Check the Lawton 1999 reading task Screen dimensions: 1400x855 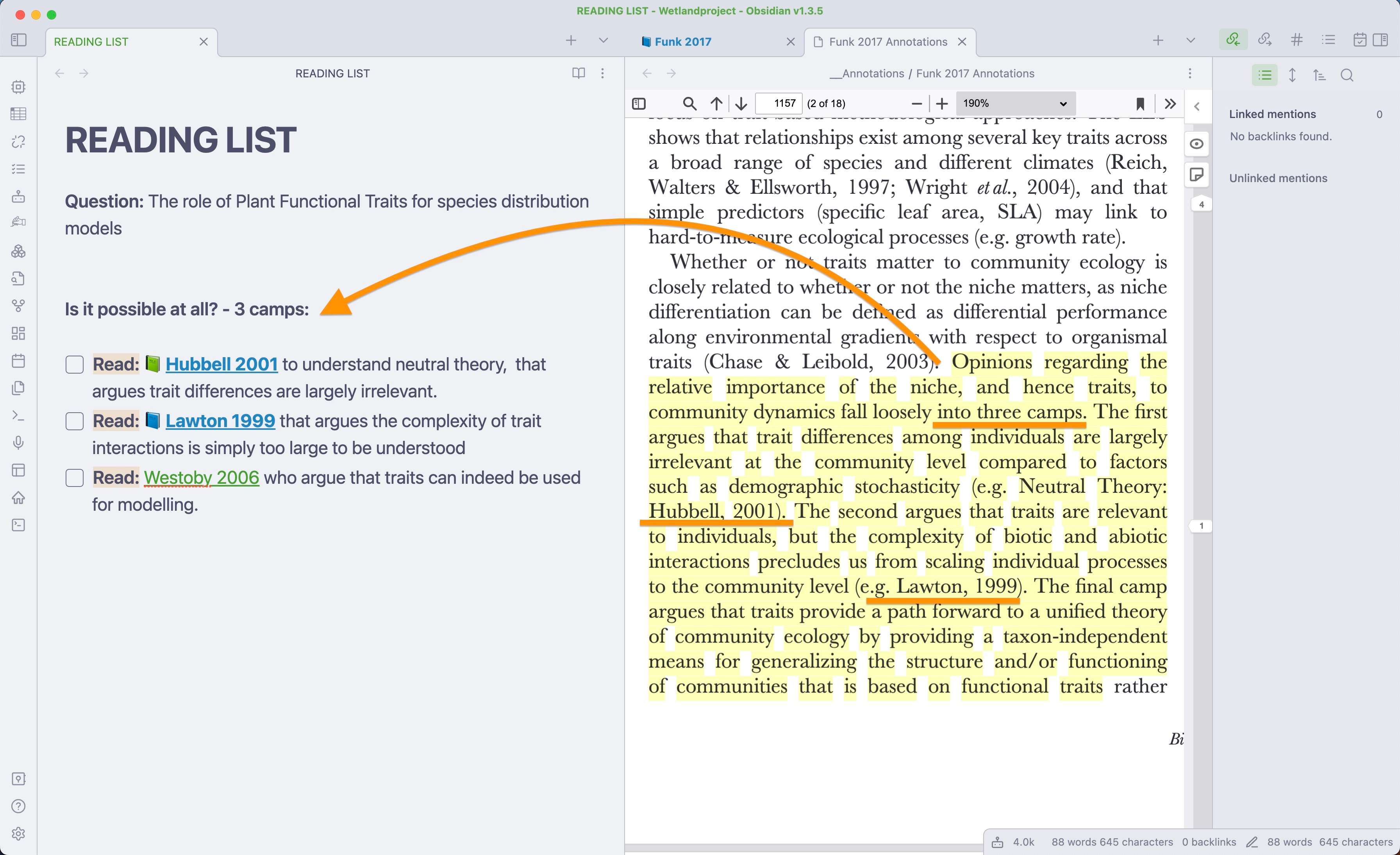75,421
